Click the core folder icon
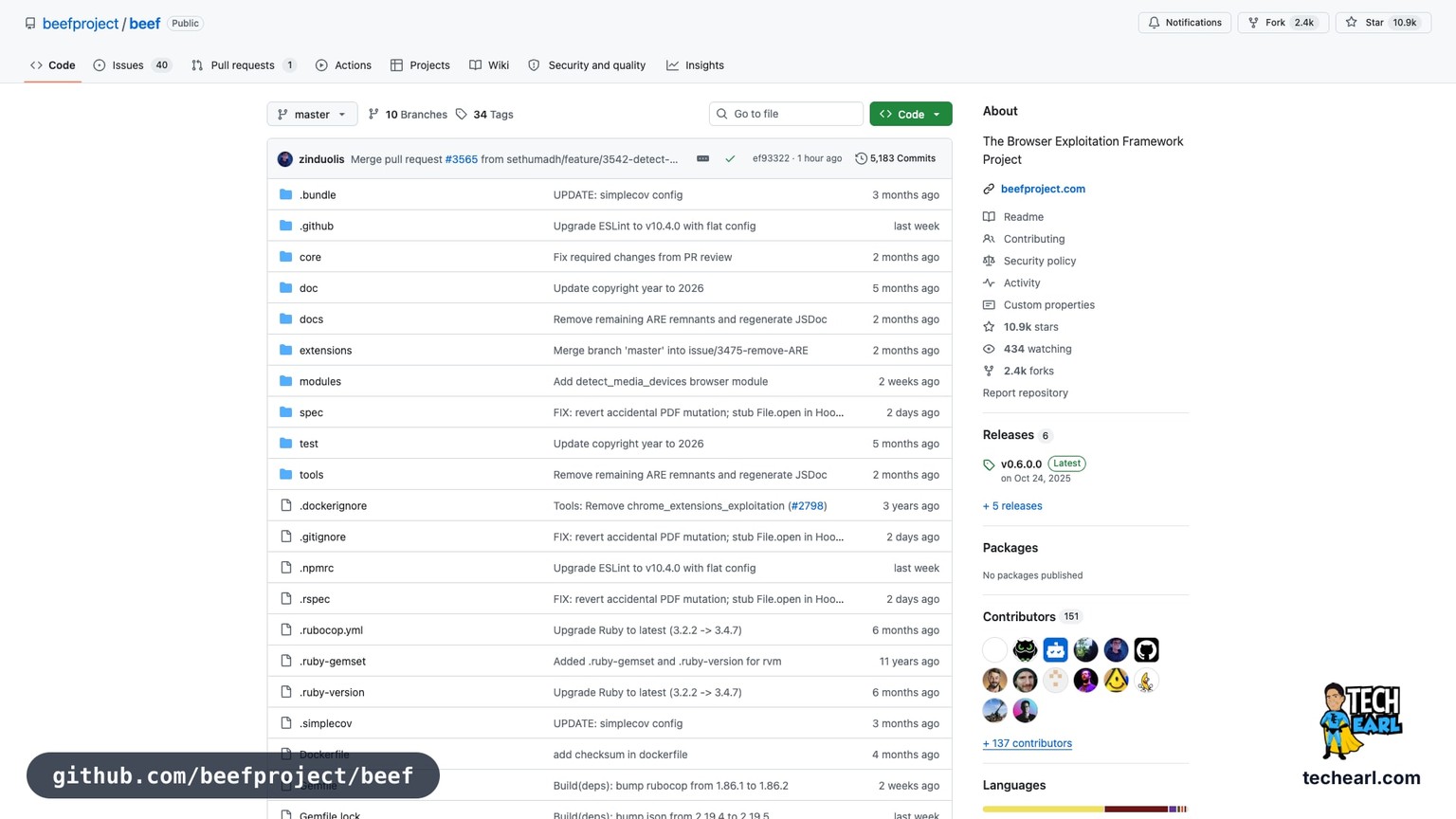Screen dimensions: 1456x819 [x=286, y=257]
